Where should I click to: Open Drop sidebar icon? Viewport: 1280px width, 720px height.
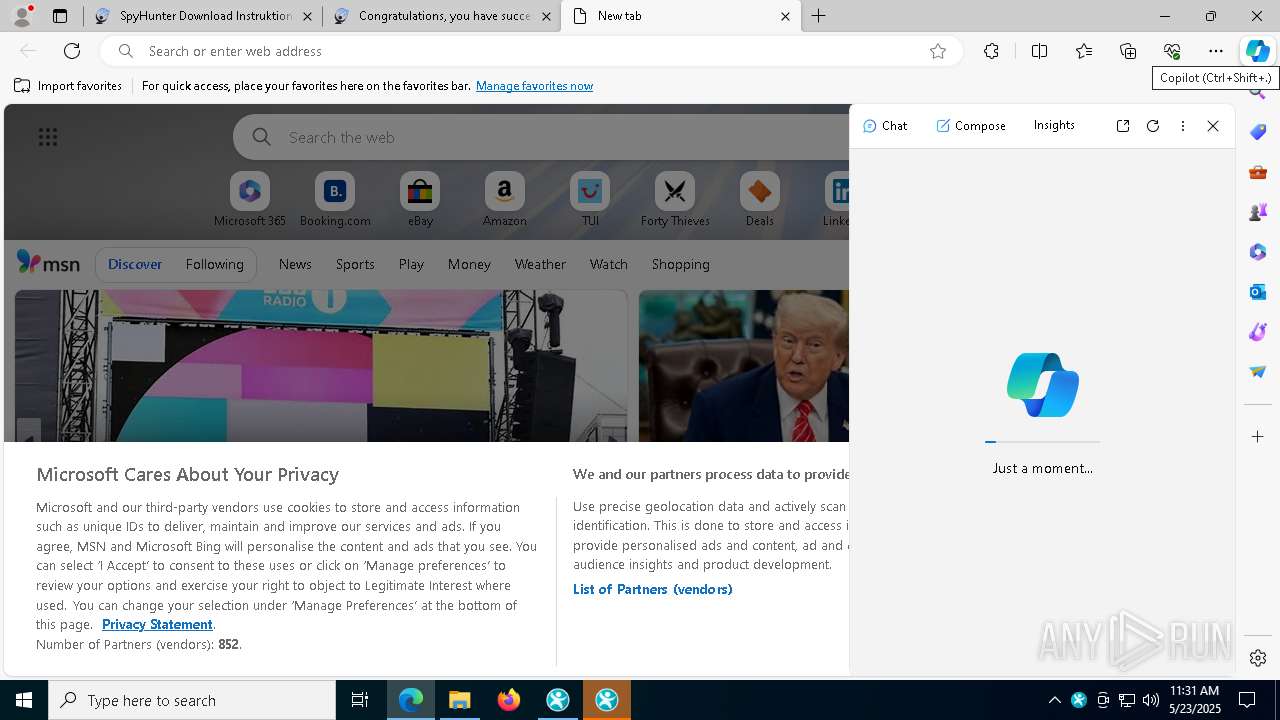[x=1258, y=372]
